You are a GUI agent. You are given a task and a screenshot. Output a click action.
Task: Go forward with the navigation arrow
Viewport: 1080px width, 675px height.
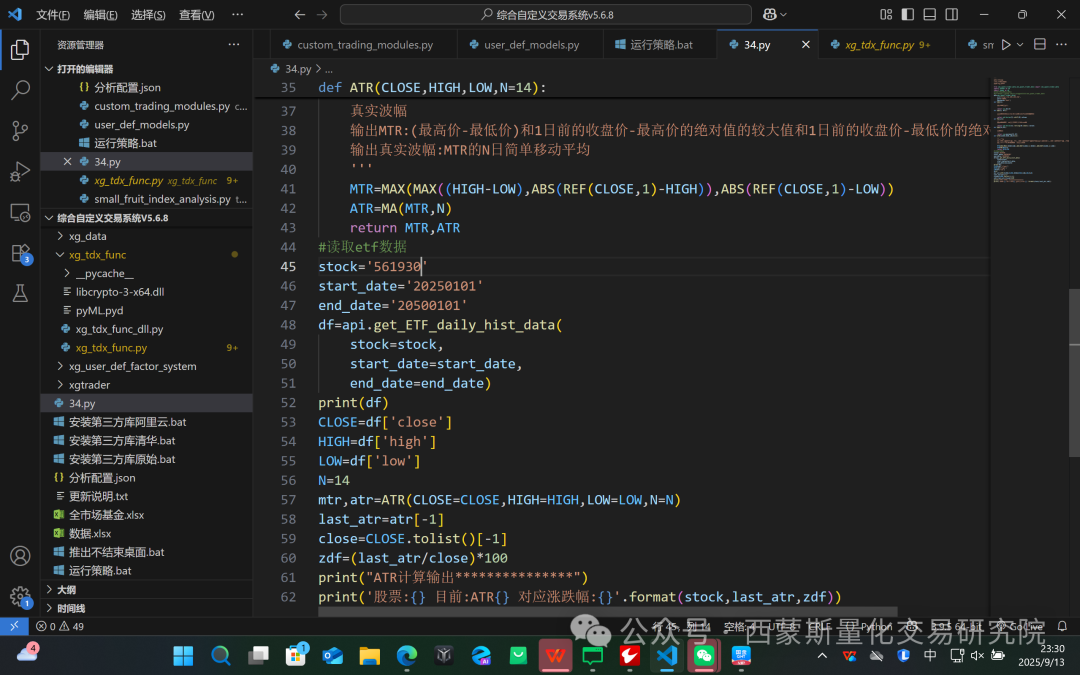[322, 14]
